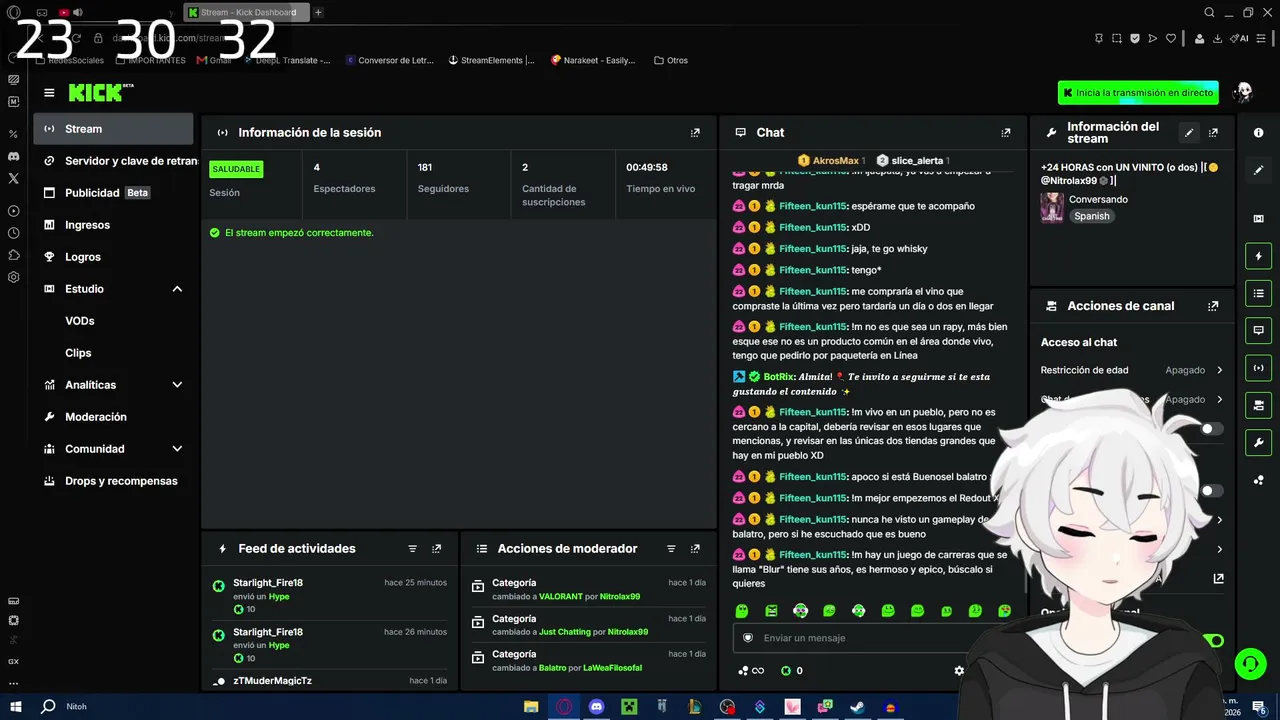The image size is (1280, 720).
Task: Pop out the Feed de actividades panel
Action: [436, 549]
